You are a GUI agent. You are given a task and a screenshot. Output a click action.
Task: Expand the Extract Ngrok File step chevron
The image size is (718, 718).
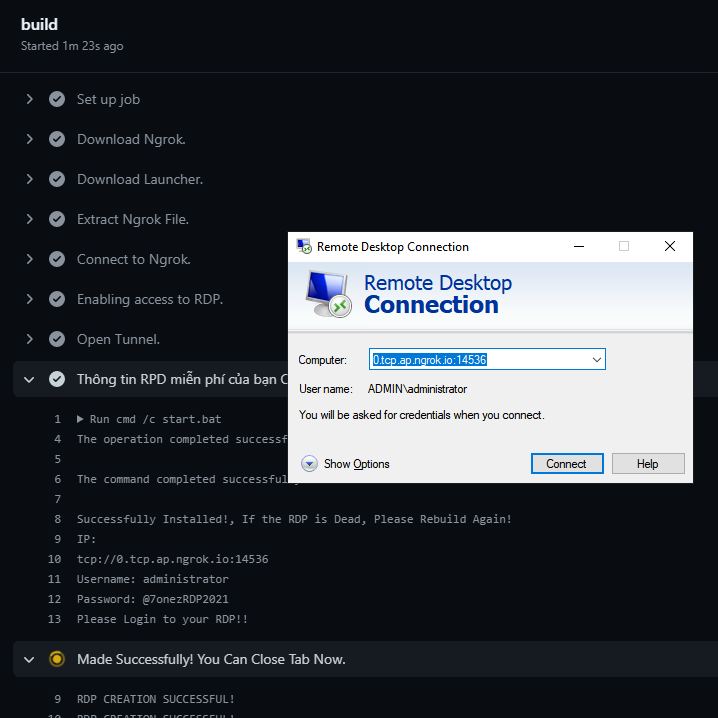pyautogui.click(x=30, y=219)
